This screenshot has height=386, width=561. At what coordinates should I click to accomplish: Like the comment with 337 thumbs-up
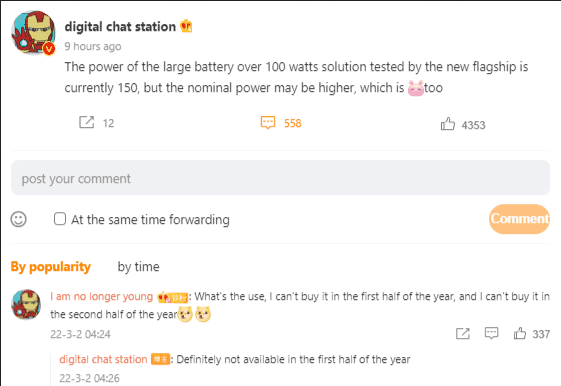[520, 333]
